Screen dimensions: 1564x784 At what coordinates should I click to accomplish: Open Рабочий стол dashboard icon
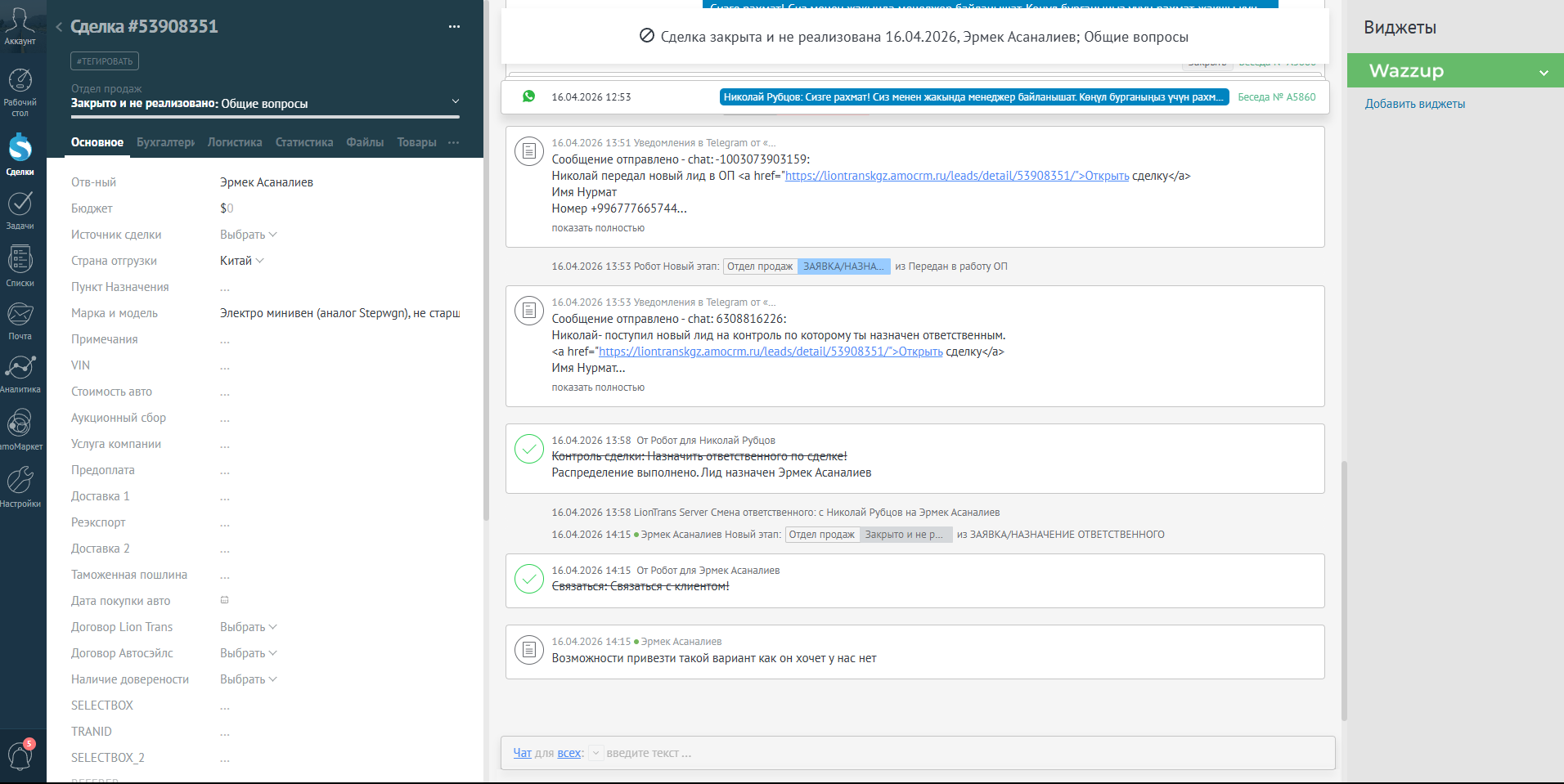tap(20, 92)
